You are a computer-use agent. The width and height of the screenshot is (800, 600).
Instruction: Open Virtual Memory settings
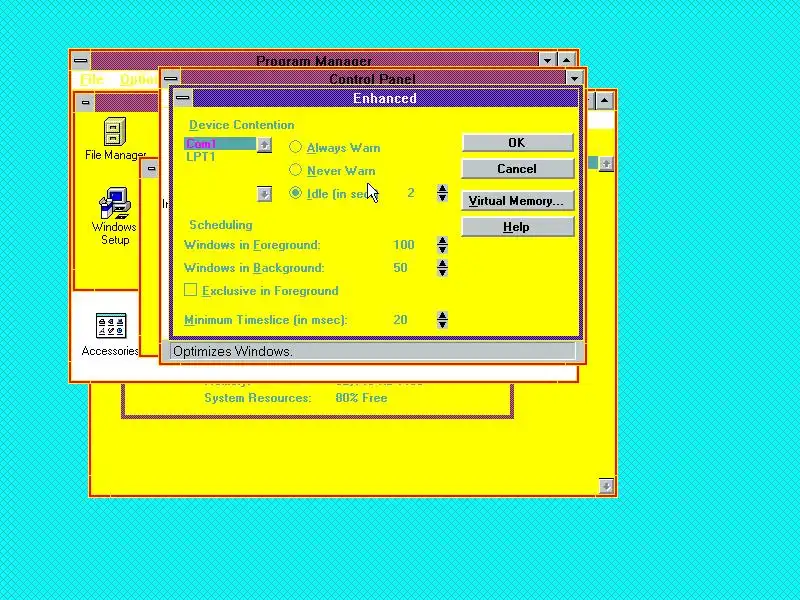517,201
